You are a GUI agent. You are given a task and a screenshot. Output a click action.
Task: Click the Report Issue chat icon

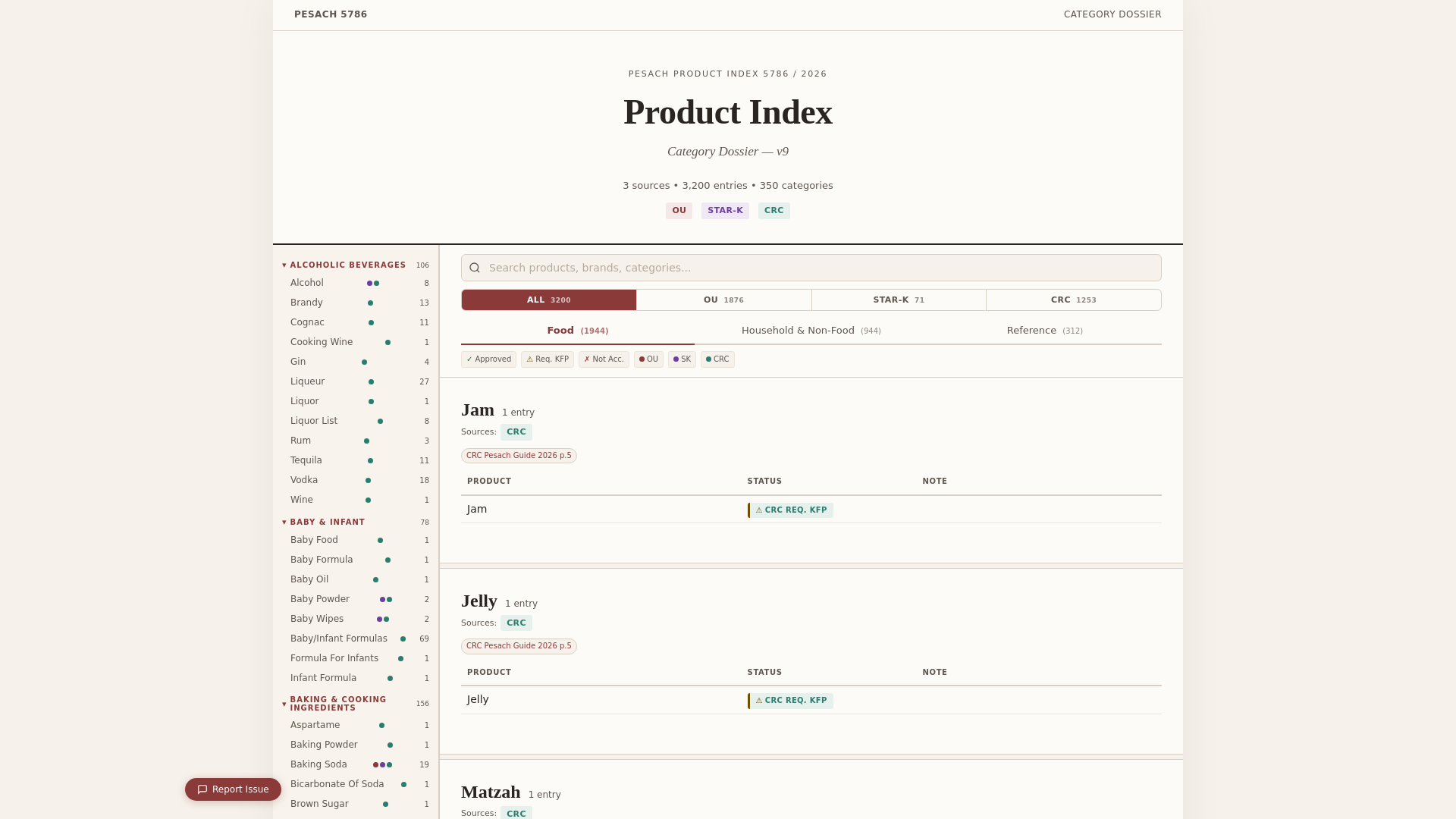click(x=202, y=789)
